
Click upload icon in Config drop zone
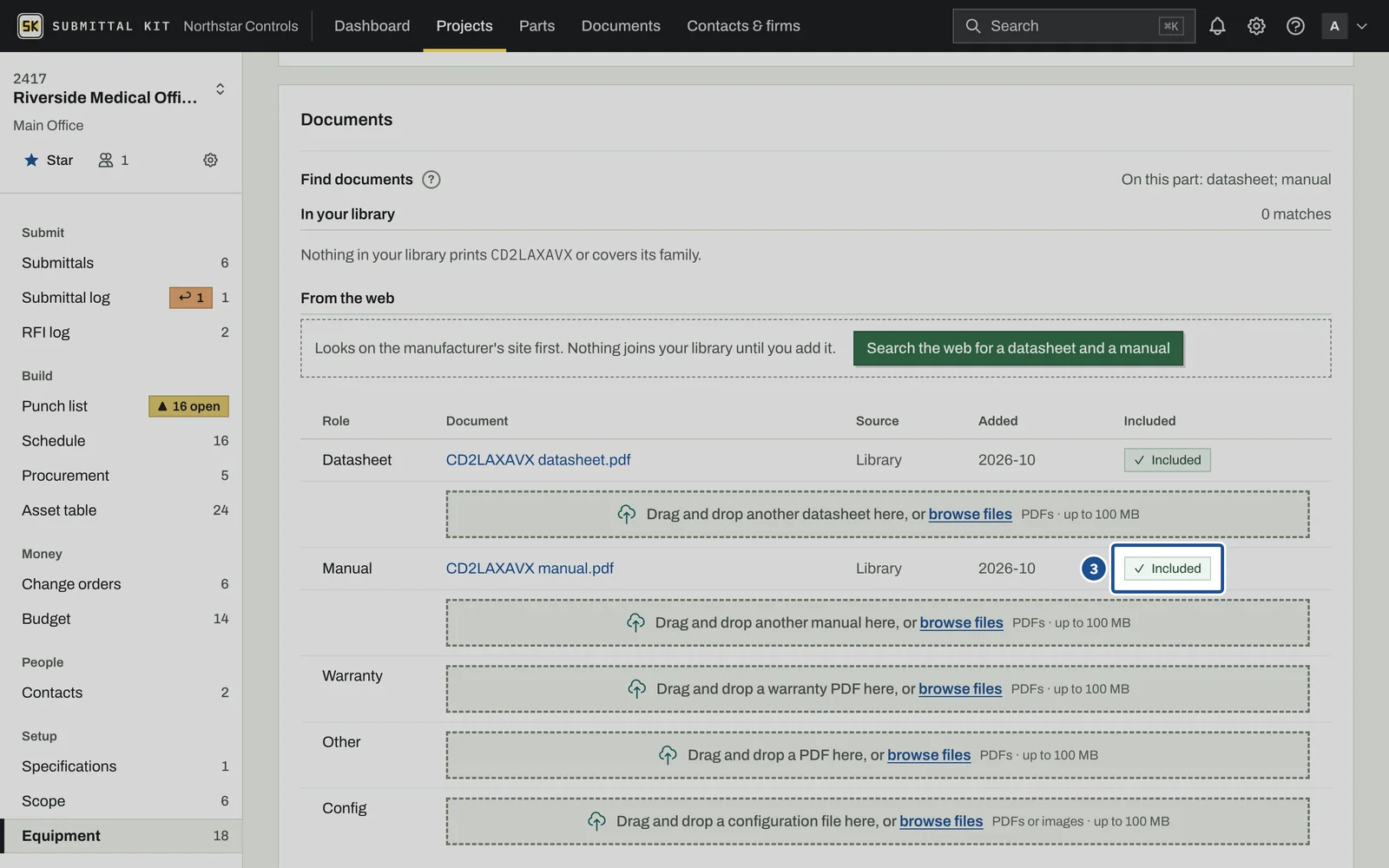point(596,820)
